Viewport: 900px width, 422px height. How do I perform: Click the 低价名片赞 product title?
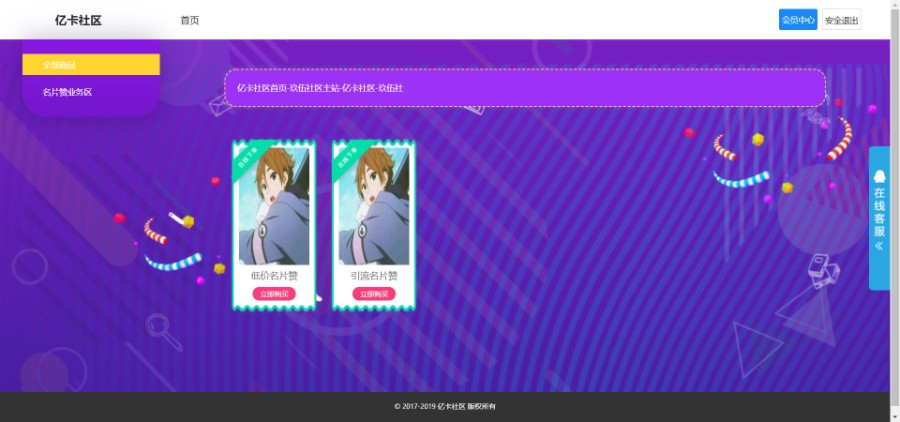(274, 276)
